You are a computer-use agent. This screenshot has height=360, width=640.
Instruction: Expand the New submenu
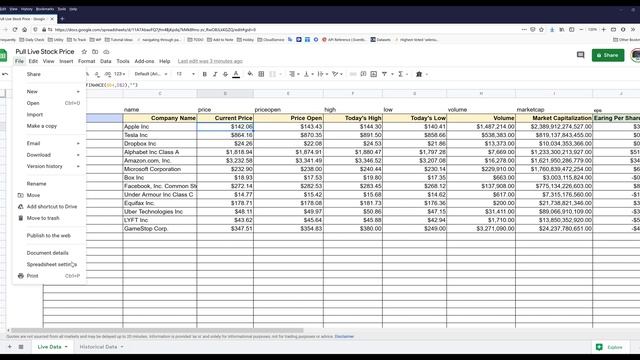coord(49,92)
